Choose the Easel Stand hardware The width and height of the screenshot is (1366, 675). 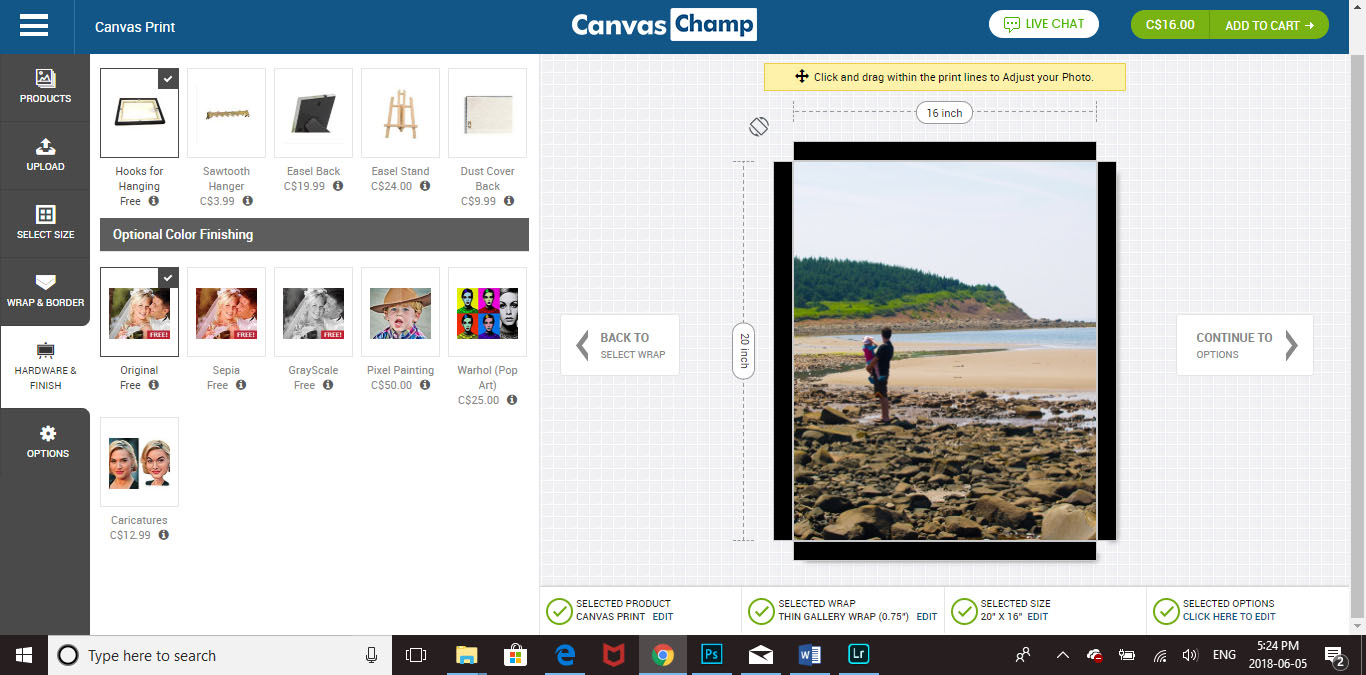(x=400, y=113)
